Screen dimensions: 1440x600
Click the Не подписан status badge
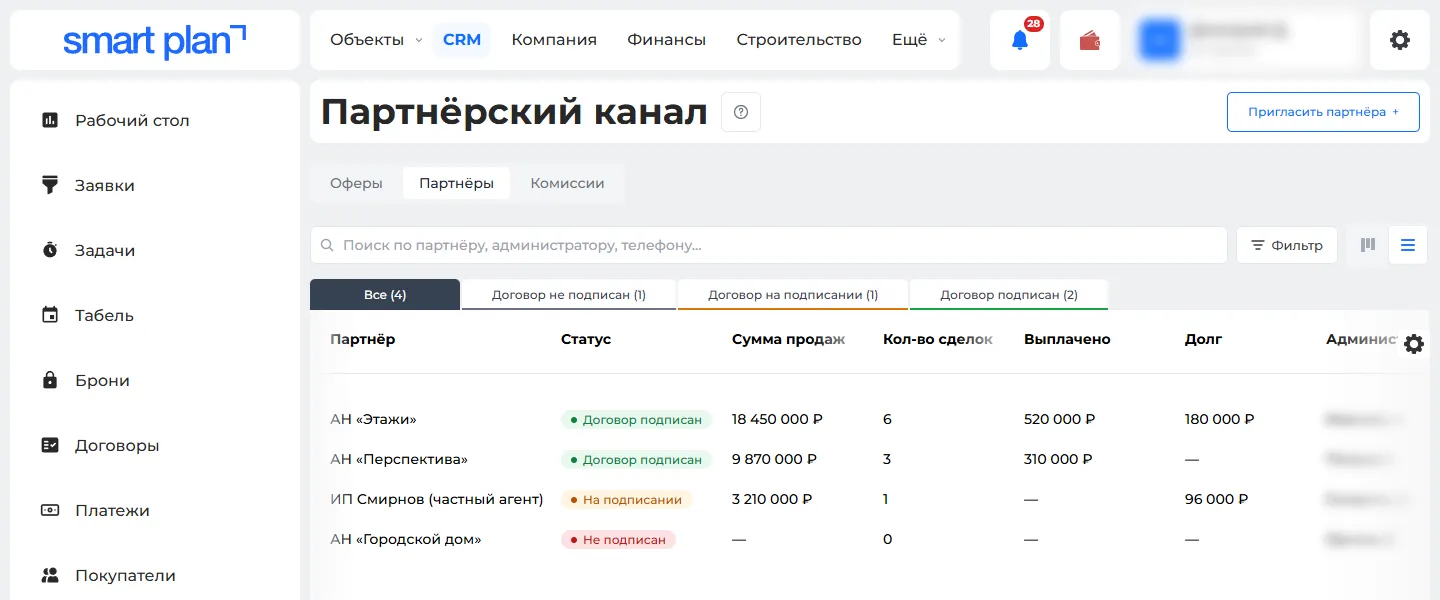(618, 539)
